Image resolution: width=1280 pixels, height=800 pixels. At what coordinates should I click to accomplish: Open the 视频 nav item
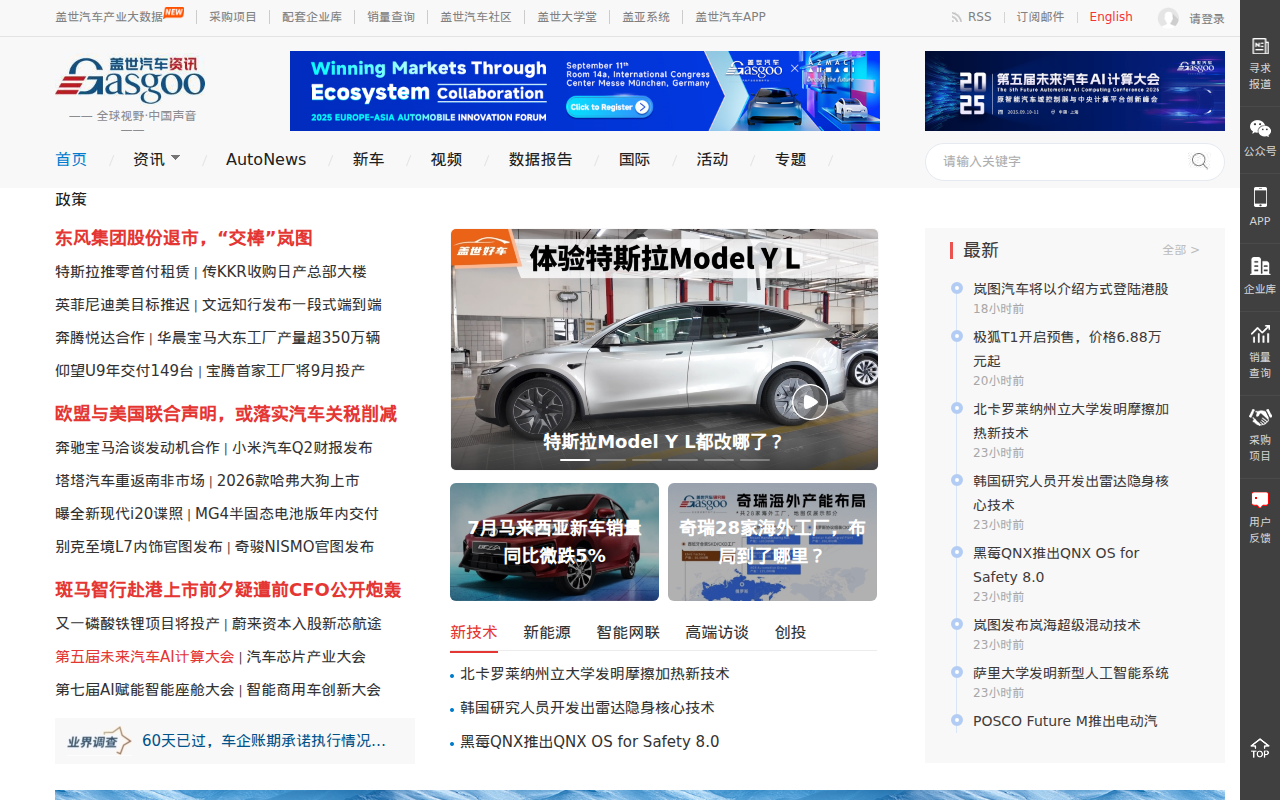pyautogui.click(x=446, y=159)
